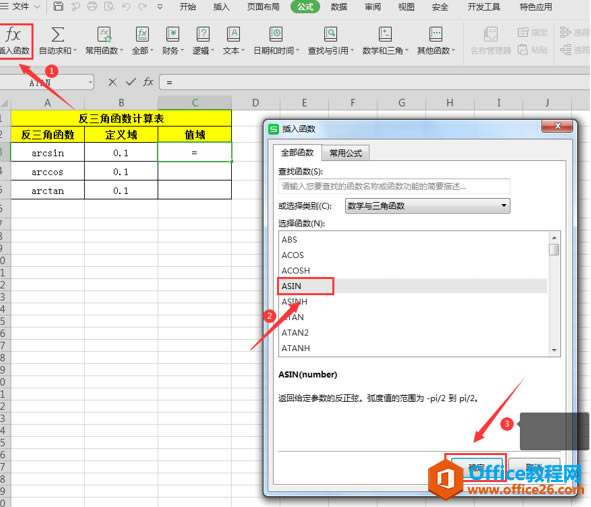Screen dimensions: 591x507
Task: Open the AutoSum sigma tool
Action: [x=57, y=35]
